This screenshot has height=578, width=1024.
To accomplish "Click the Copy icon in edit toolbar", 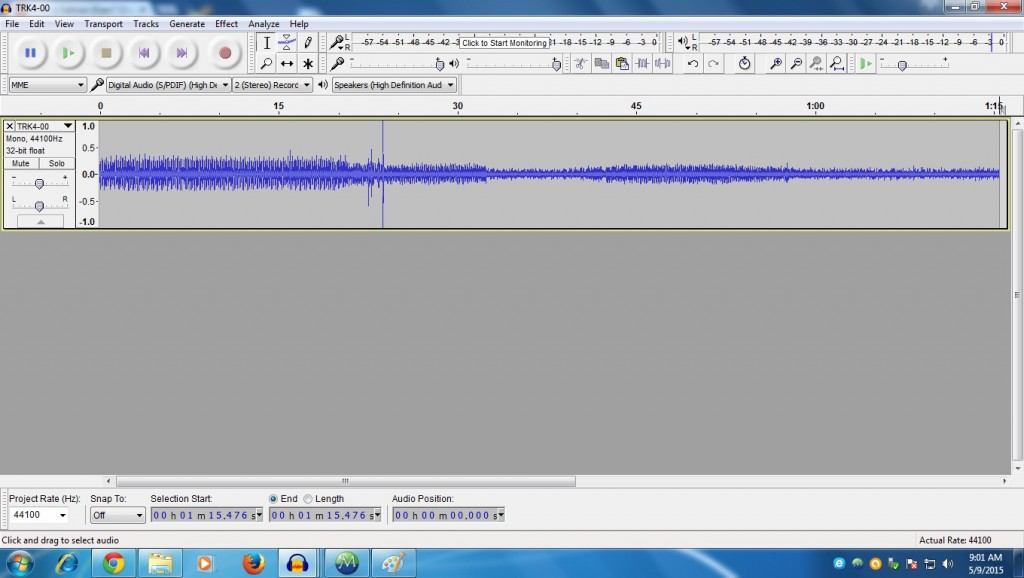I will [601, 63].
